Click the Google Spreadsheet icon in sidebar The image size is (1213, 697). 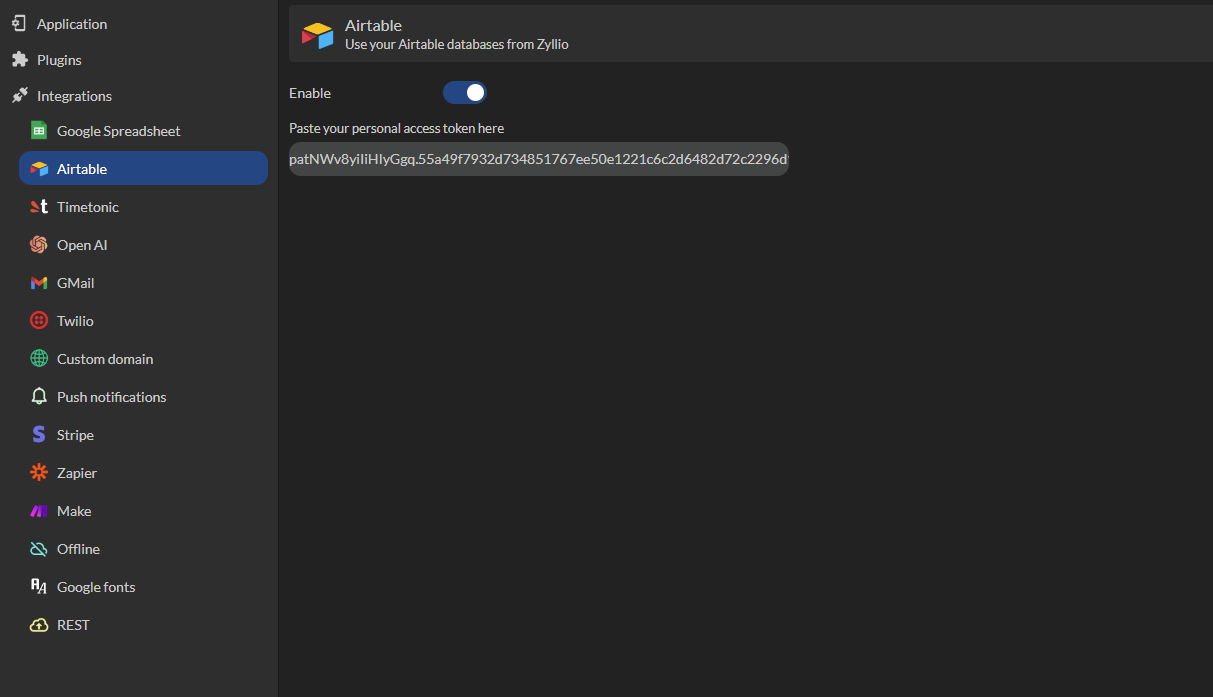tap(39, 131)
